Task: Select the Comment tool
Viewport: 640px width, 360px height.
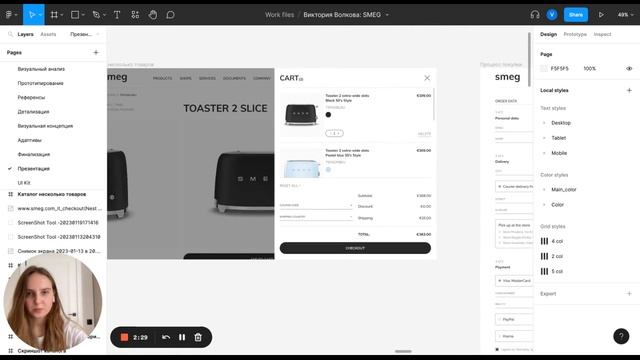Action: pyautogui.click(x=170, y=15)
